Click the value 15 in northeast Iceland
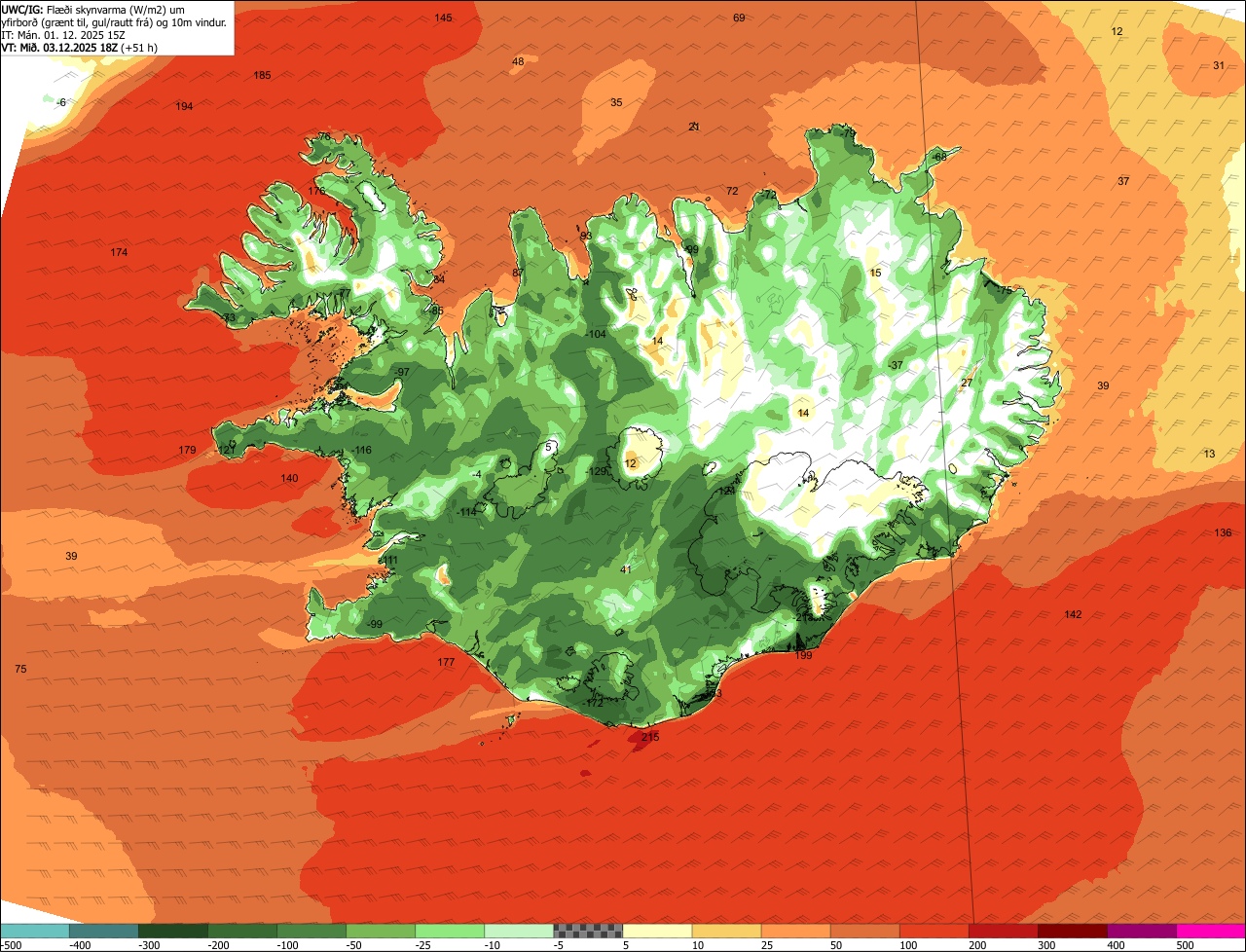 pos(875,273)
